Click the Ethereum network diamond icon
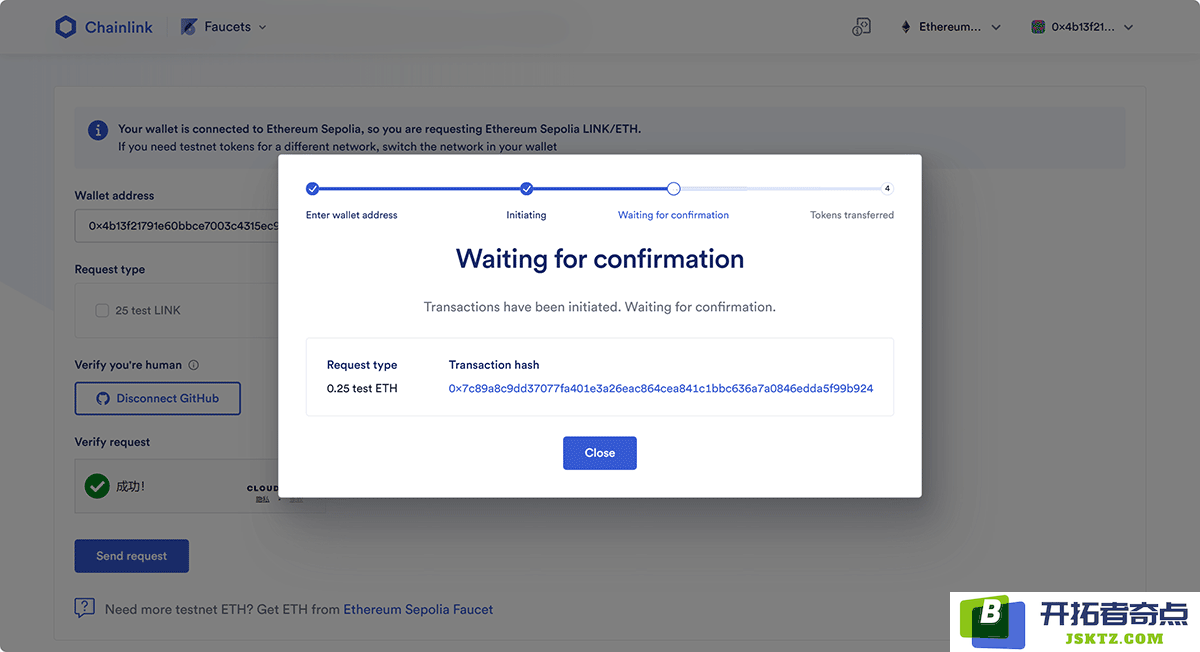The height and width of the screenshot is (652, 1200). (x=907, y=27)
